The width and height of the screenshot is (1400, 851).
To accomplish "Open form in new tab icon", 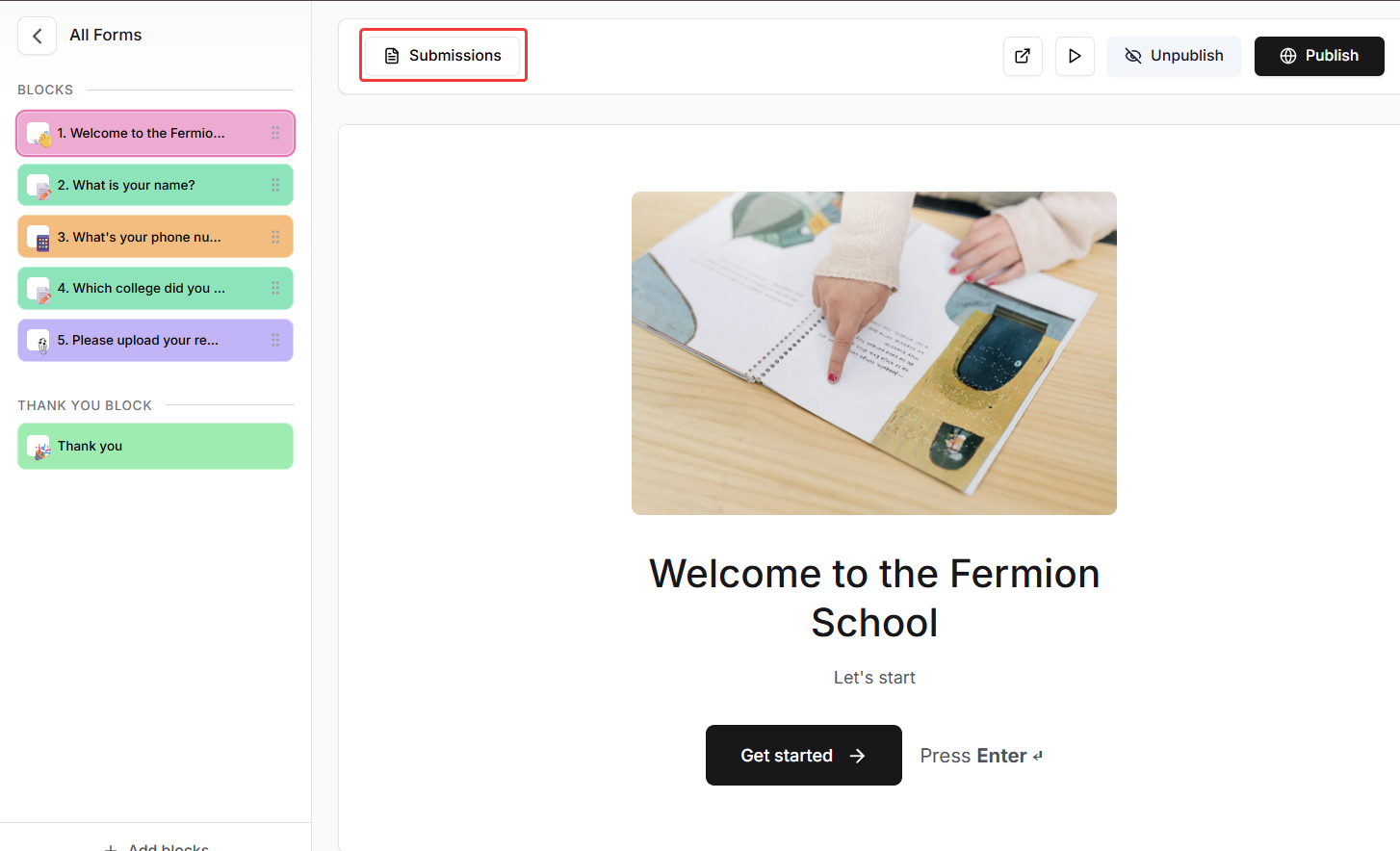I will pos(1023,56).
